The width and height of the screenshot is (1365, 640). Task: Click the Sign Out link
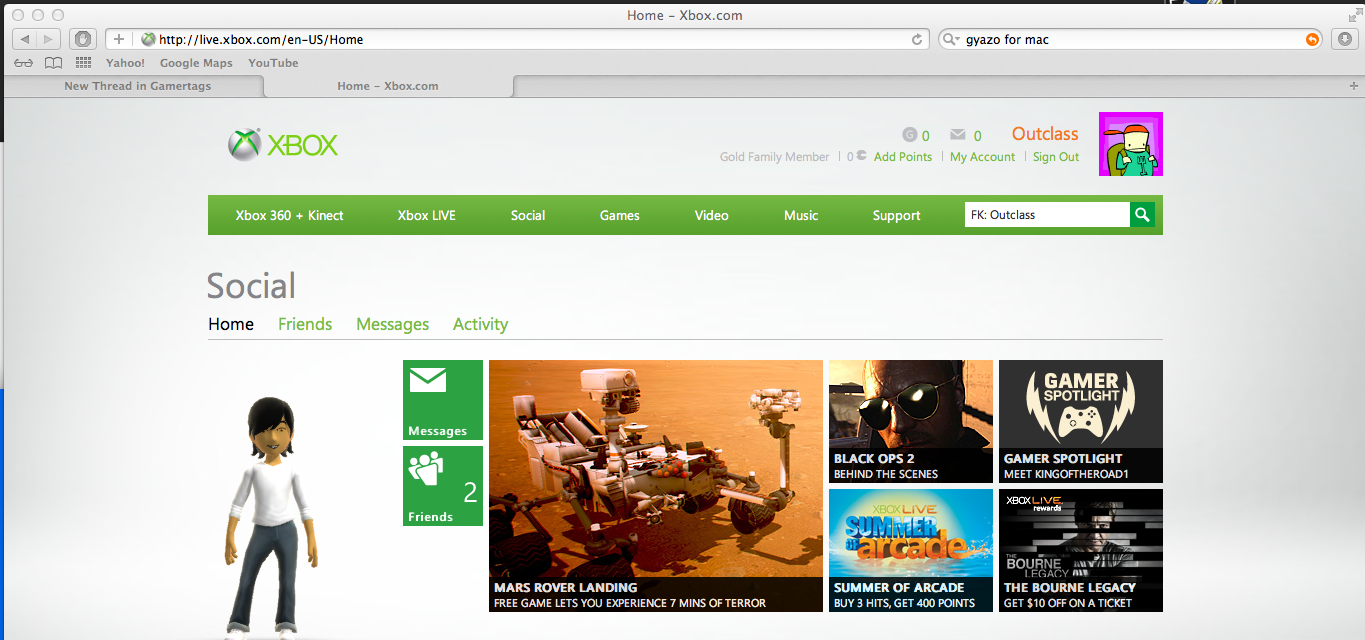1056,157
